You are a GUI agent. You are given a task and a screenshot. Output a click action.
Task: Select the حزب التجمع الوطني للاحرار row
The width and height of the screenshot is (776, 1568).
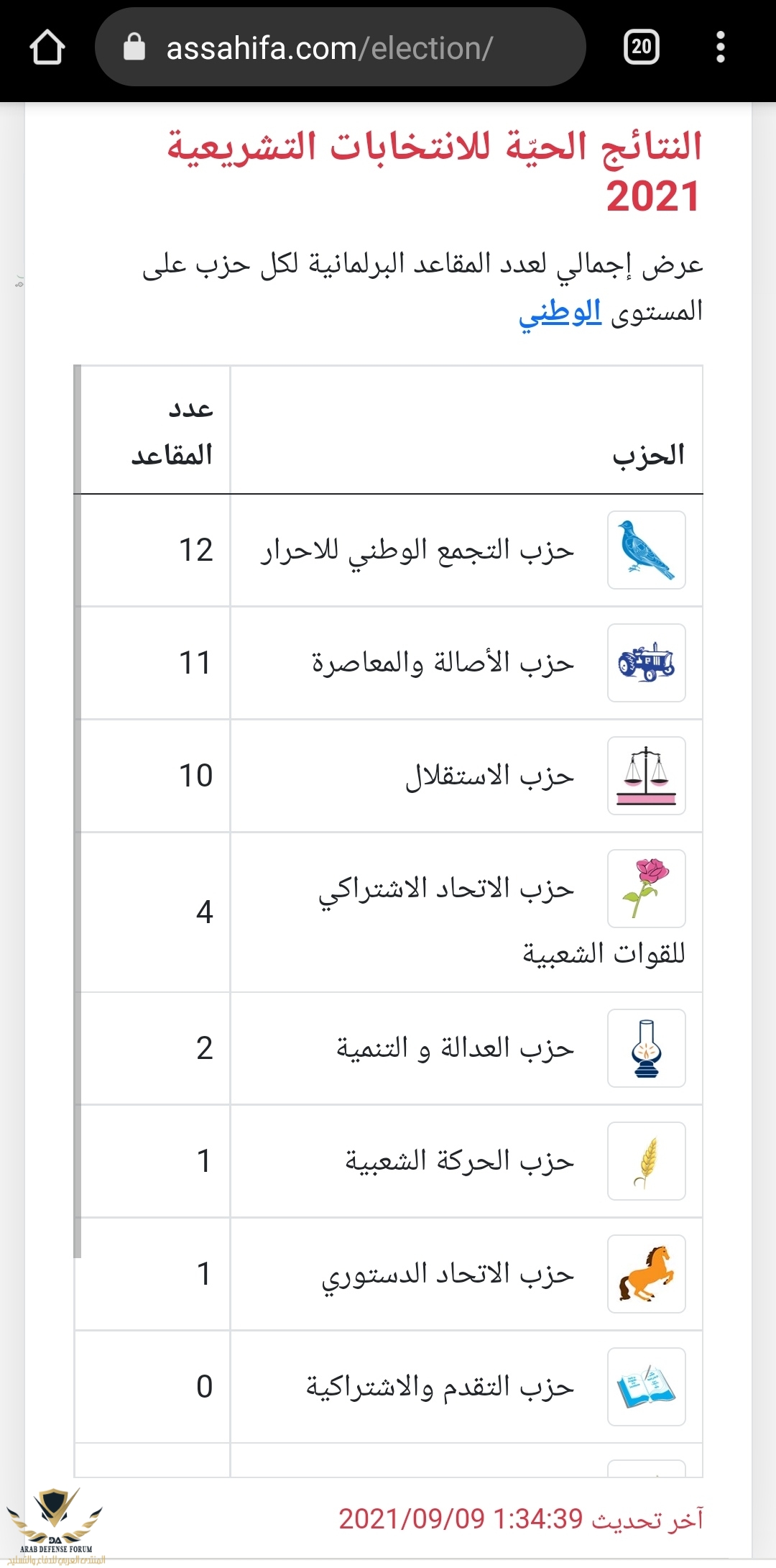point(389,551)
